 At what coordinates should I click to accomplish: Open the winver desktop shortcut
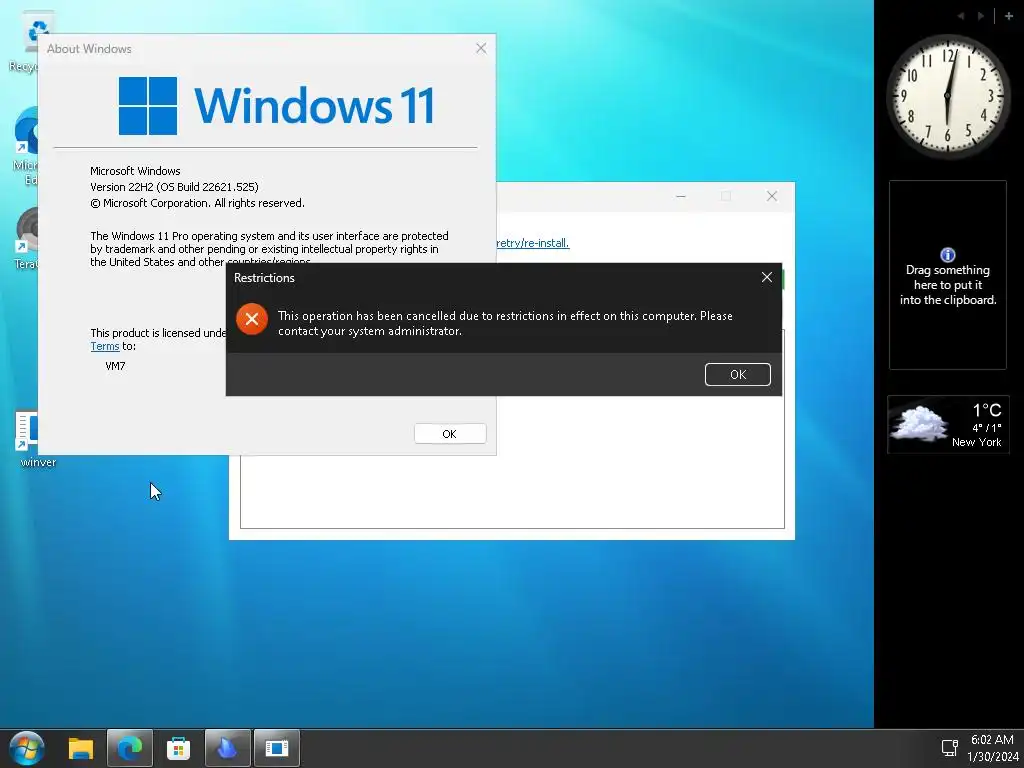point(29,439)
